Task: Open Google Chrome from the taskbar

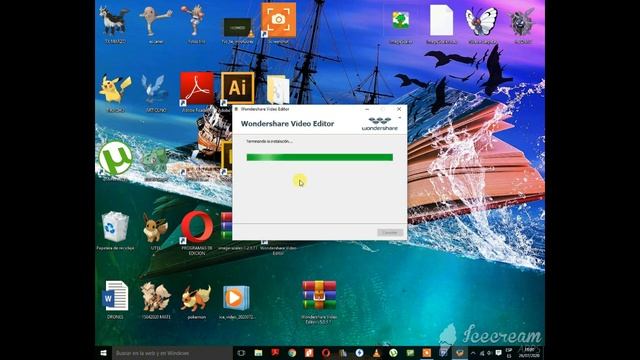Action: click(x=292, y=353)
